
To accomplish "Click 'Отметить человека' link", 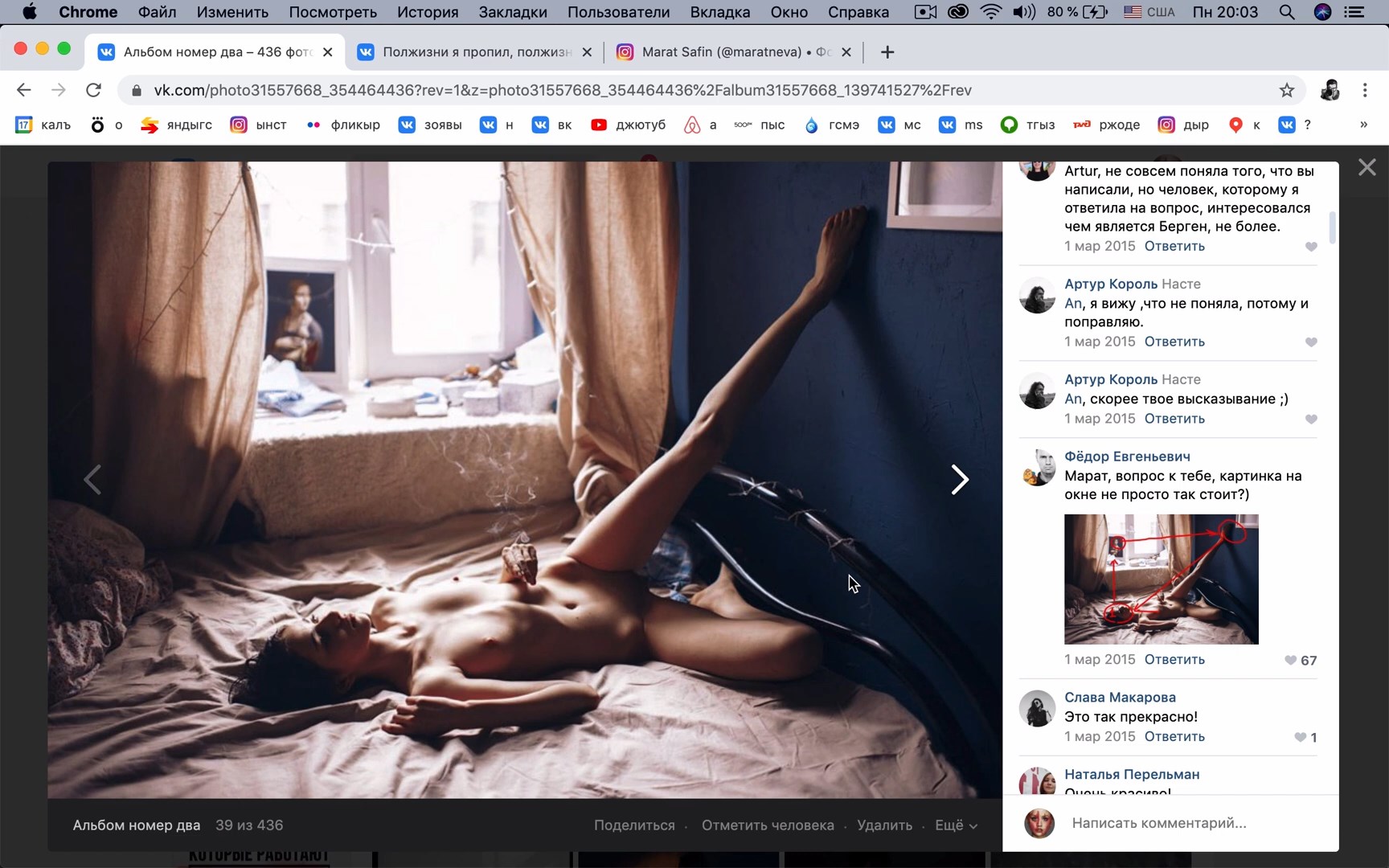I will point(767,825).
